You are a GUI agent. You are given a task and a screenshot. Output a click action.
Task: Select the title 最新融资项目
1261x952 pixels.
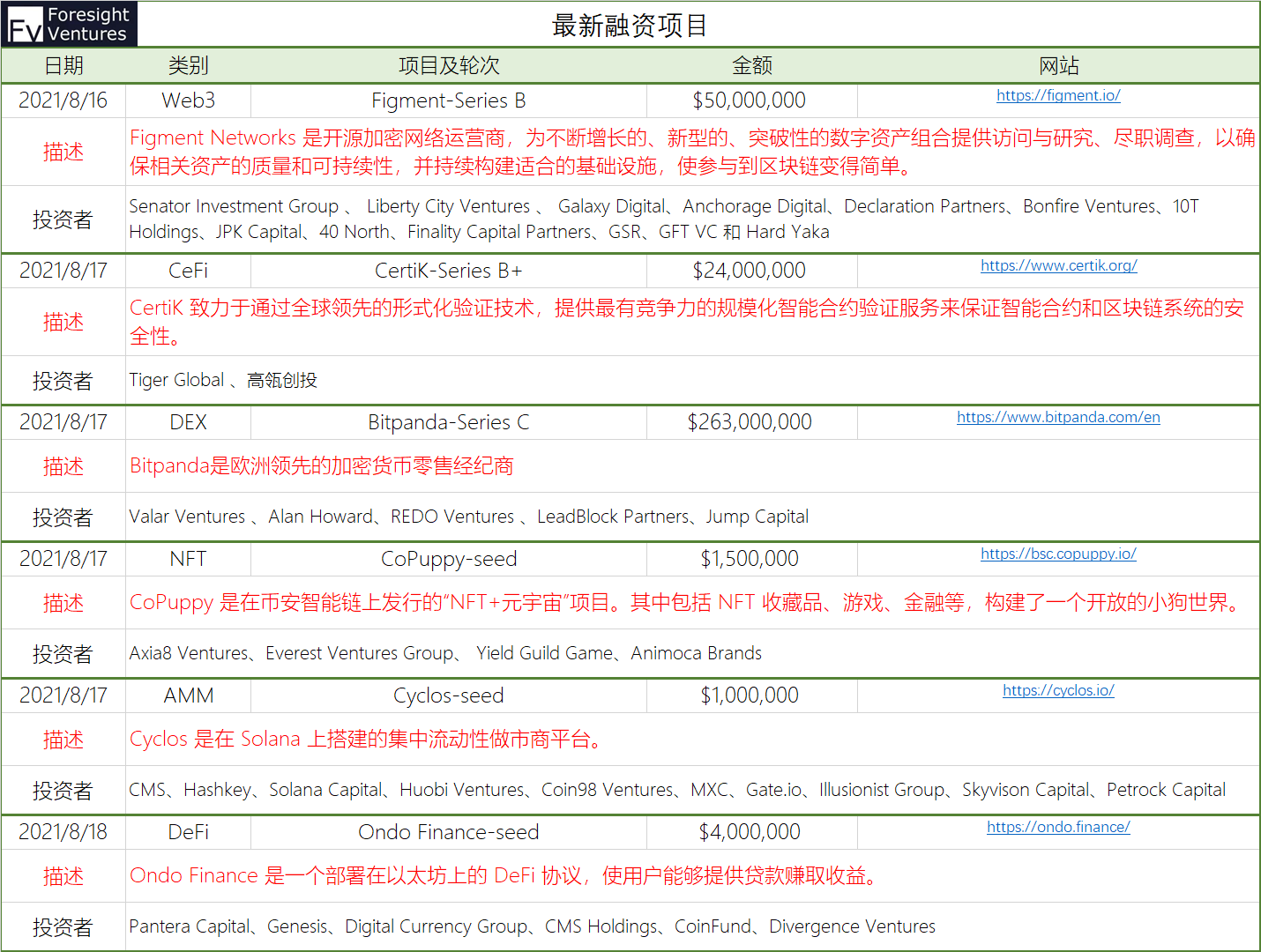coord(630,26)
